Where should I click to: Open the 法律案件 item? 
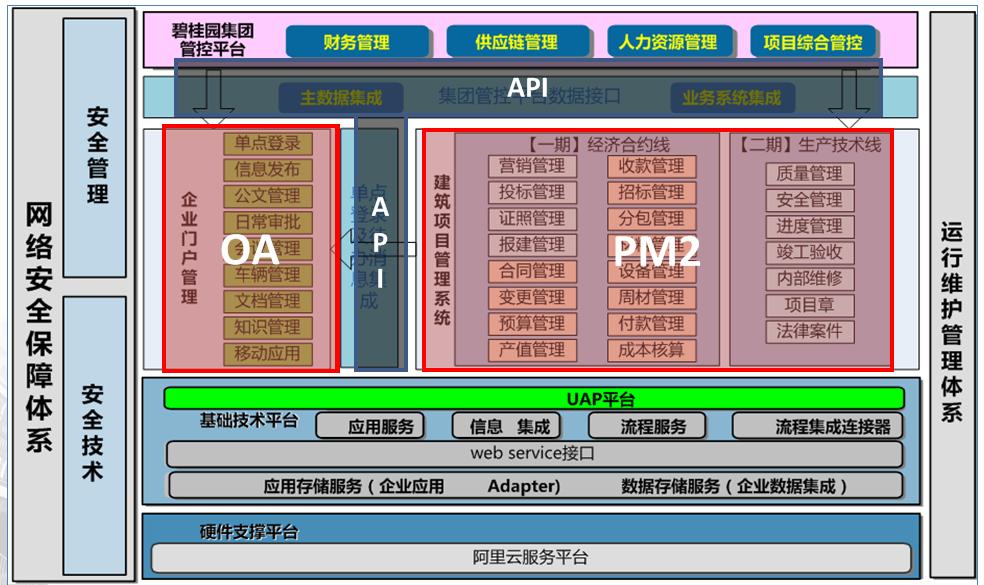coord(809,331)
